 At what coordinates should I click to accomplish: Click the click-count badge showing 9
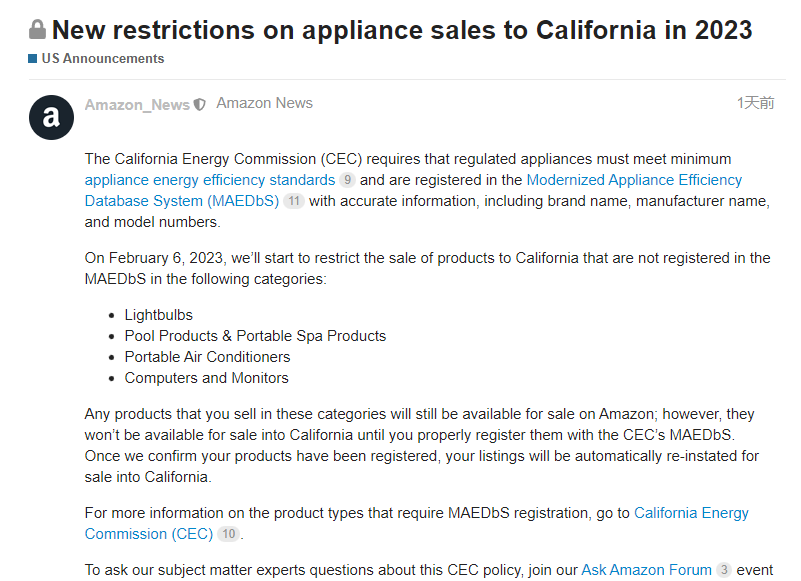pyautogui.click(x=347, y=181)
